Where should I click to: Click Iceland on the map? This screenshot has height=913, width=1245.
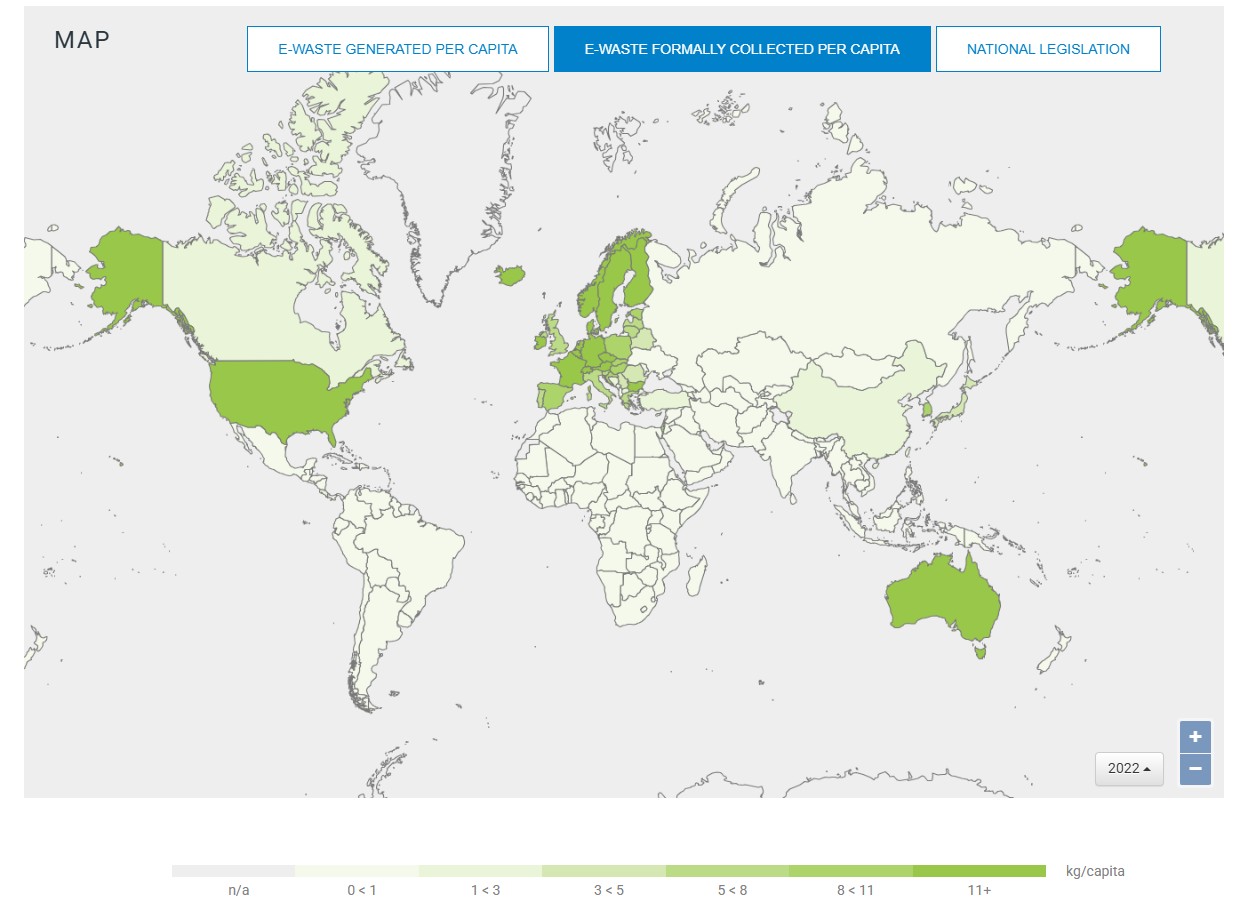(510, 275)
